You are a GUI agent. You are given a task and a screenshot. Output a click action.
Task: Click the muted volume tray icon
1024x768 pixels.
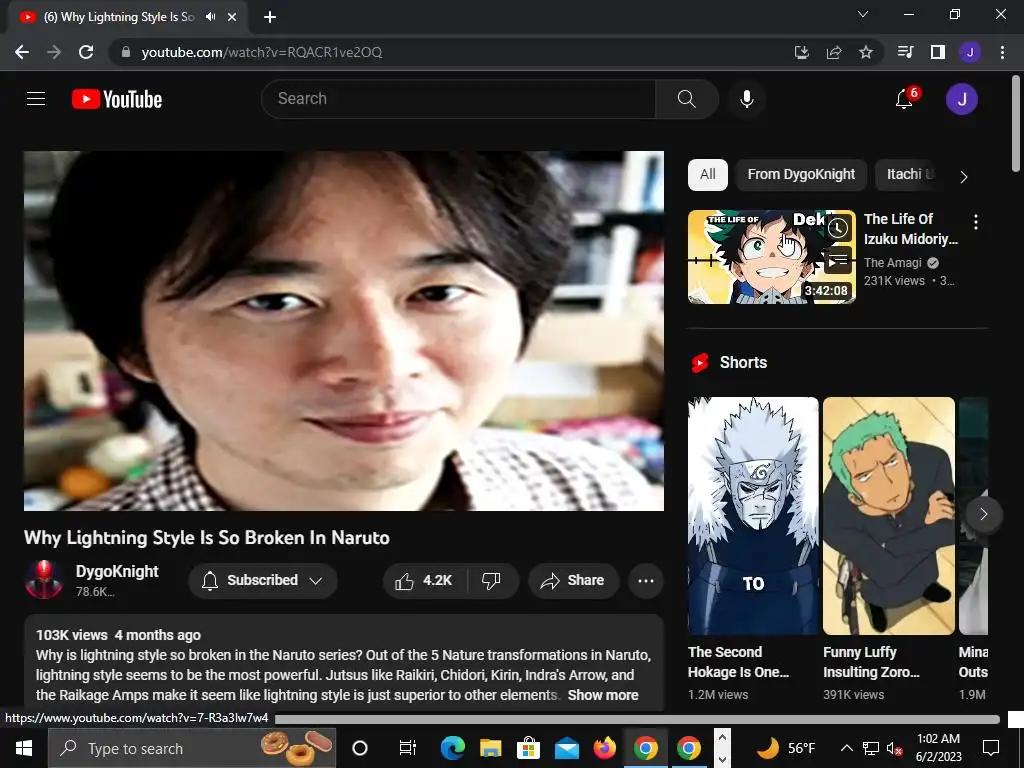[895, 748]
